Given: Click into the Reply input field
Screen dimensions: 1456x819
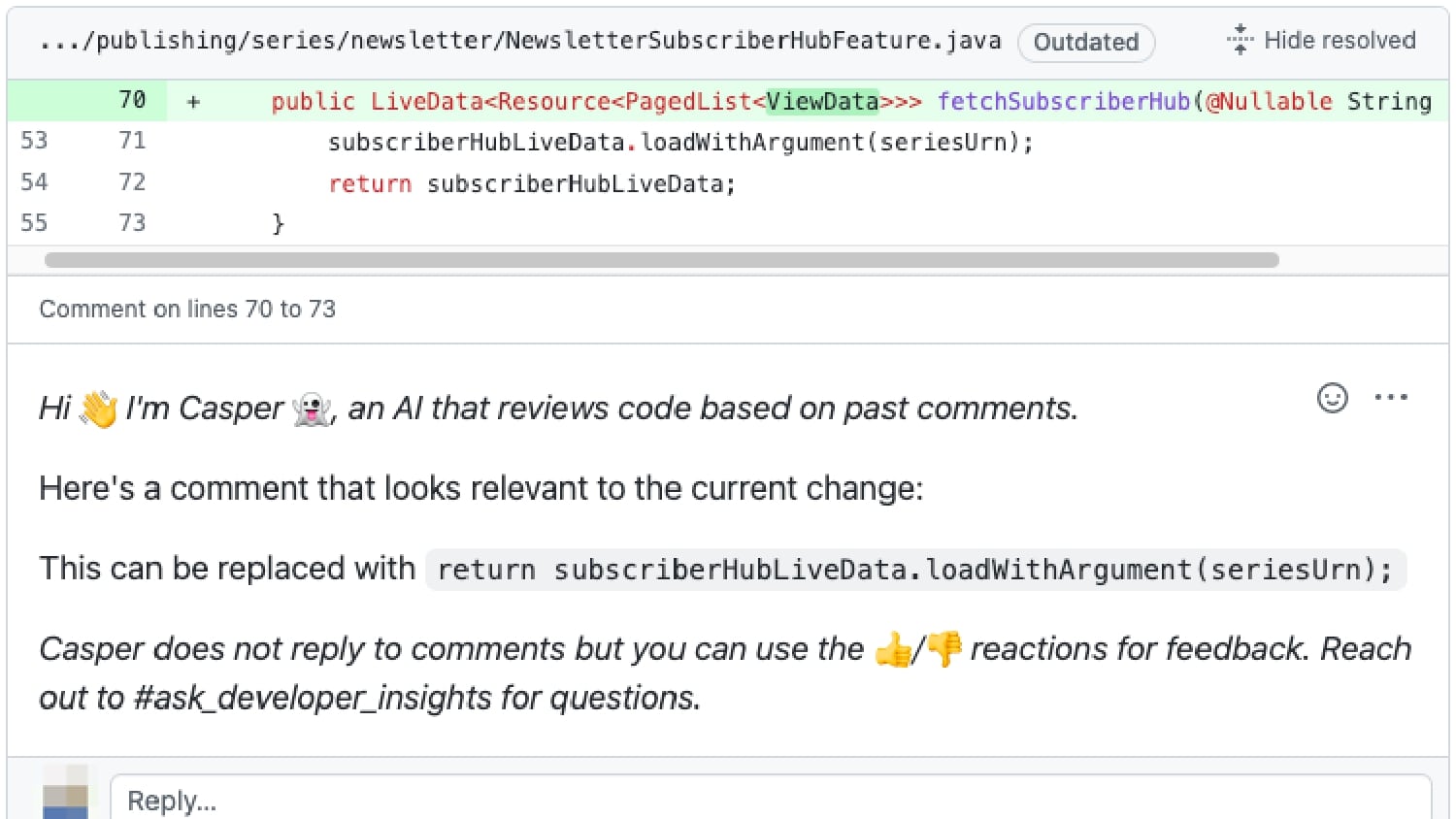Looking at the screenshot, I should tap(771, 799).
